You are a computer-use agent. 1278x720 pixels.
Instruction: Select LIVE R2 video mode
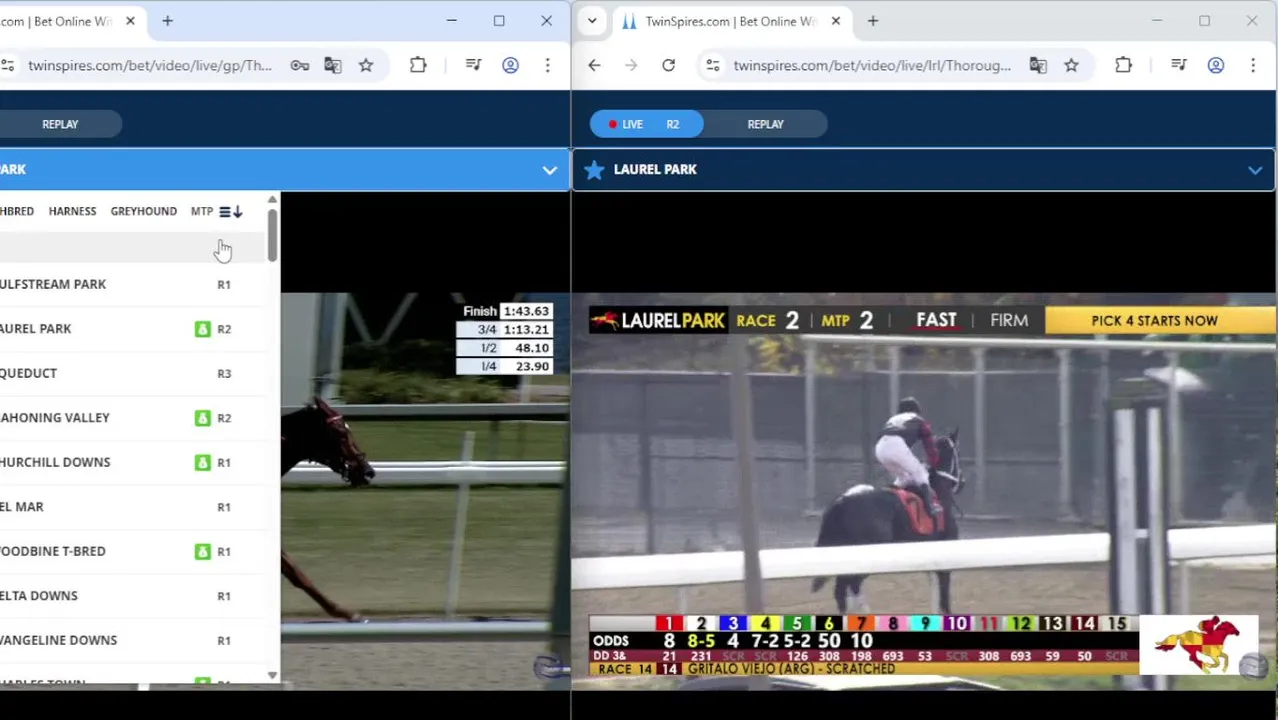tap(646, 124)
